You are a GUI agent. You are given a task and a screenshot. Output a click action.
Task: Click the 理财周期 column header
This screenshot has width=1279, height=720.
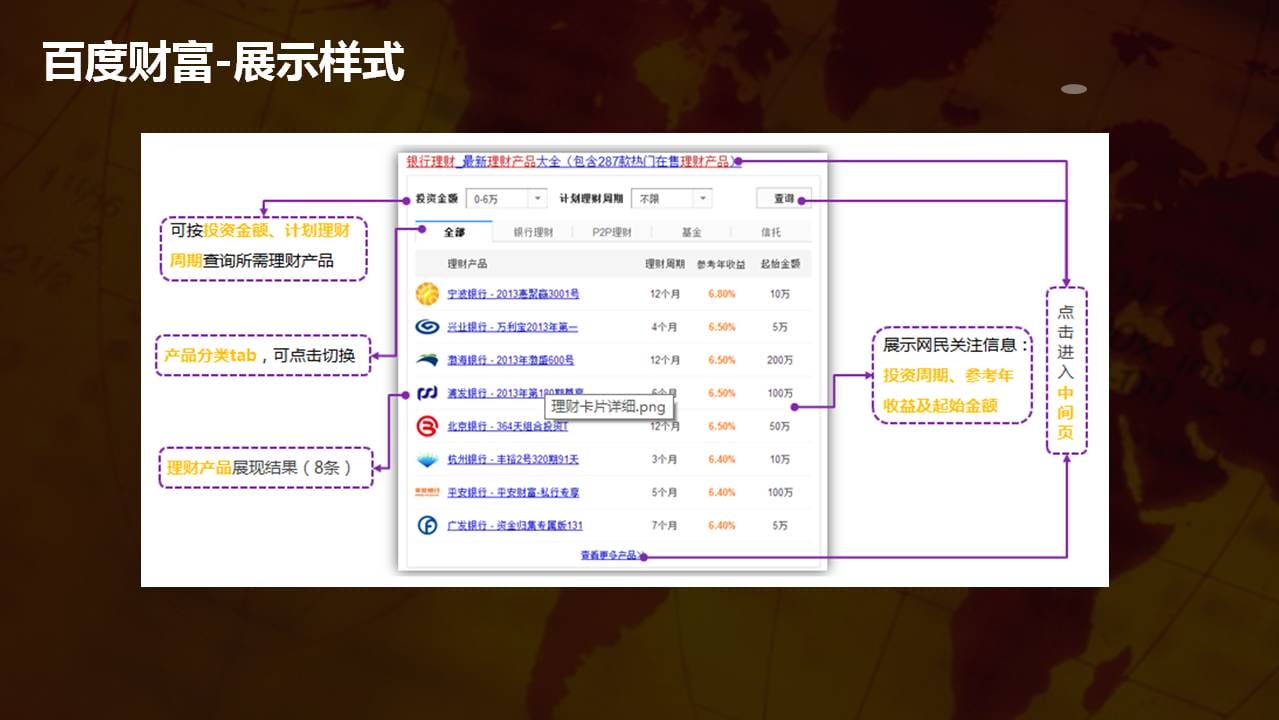pyautogui.click(x=665, y=264)
